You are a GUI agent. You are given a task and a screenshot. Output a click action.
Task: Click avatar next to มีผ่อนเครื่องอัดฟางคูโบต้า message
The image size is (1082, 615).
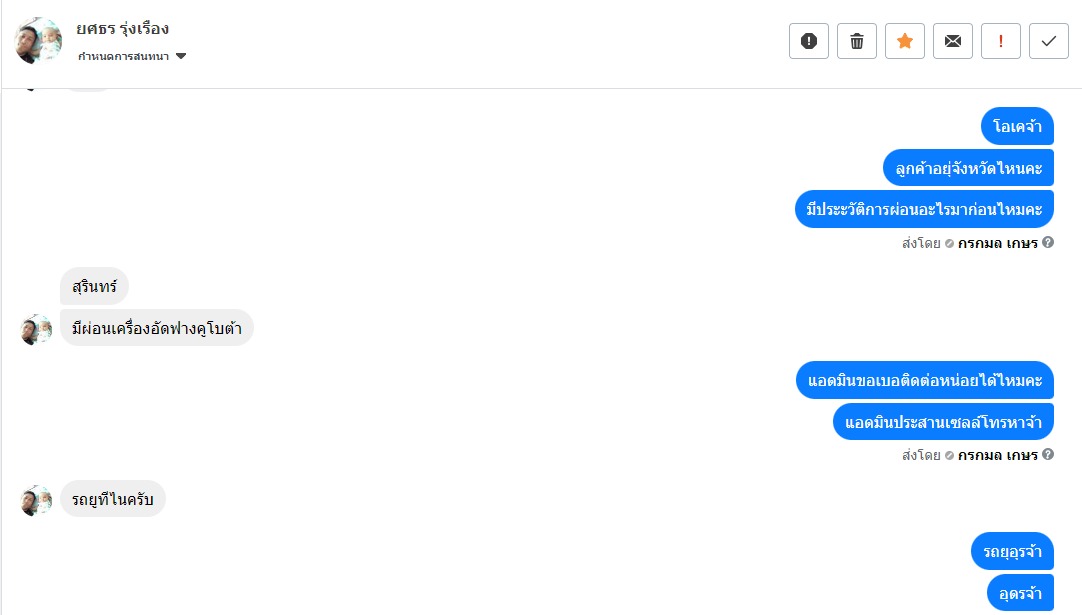[x=37, y=329]
